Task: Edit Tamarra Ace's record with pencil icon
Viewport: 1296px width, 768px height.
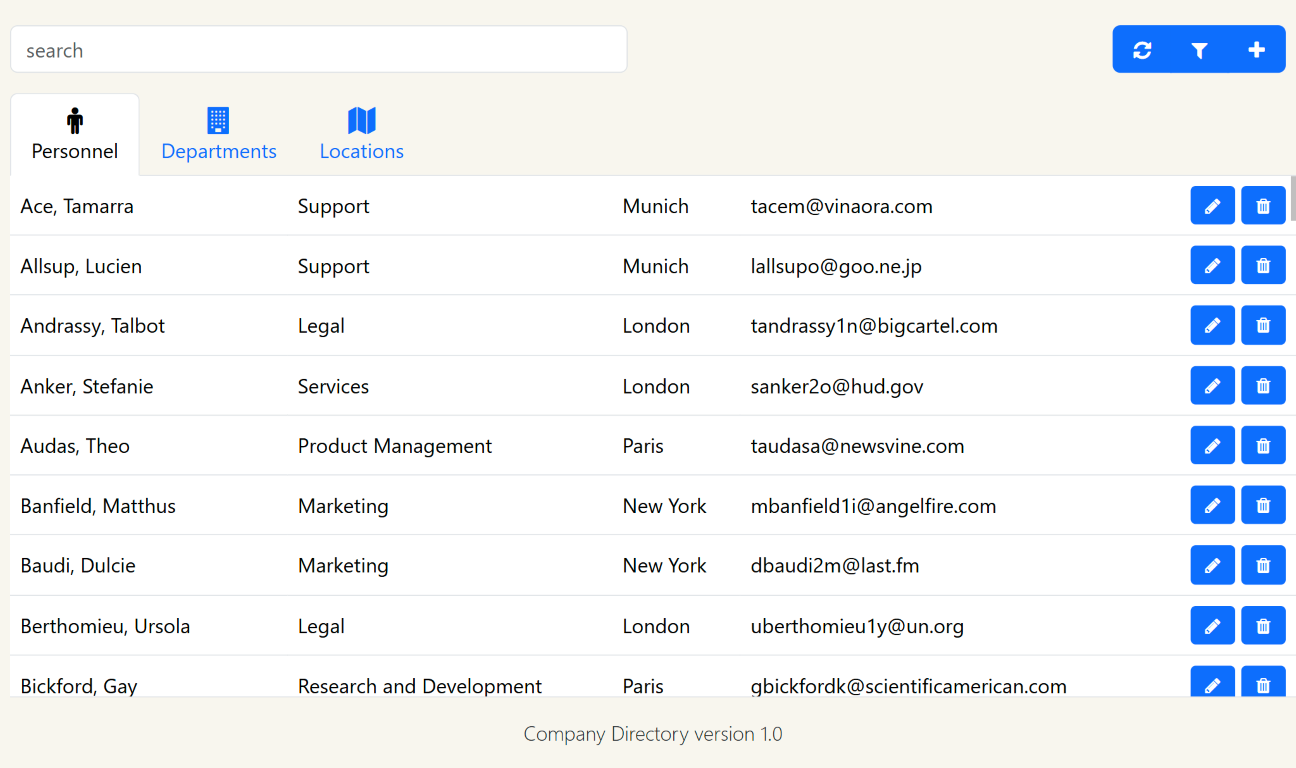Action: [x=1212, y=206]
